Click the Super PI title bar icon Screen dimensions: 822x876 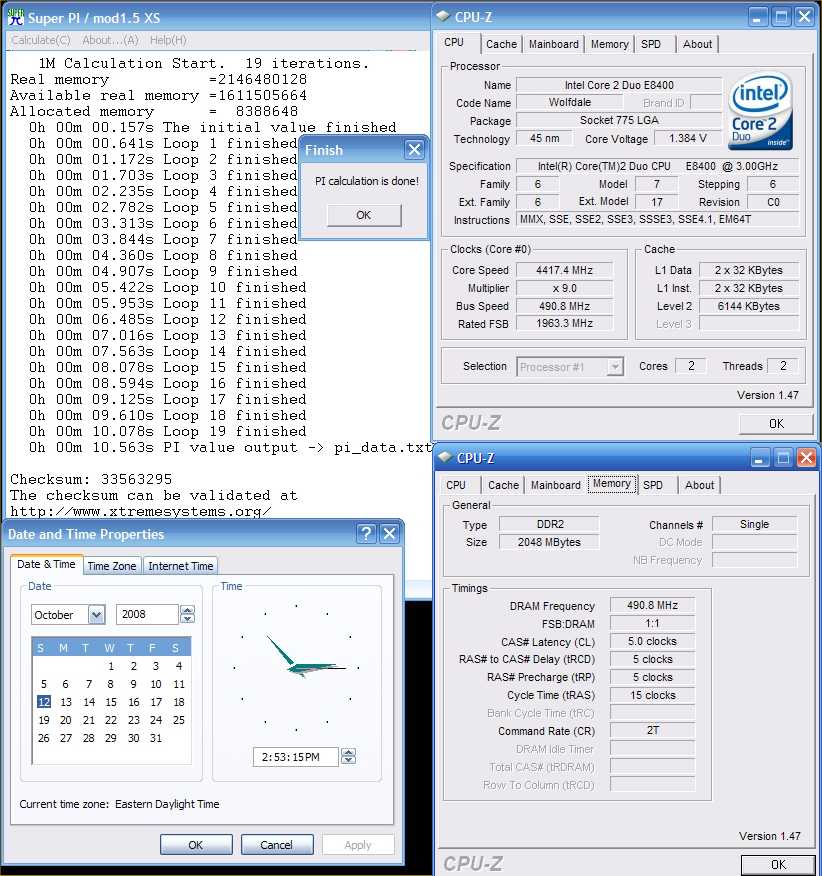click(x=16, y=17)
